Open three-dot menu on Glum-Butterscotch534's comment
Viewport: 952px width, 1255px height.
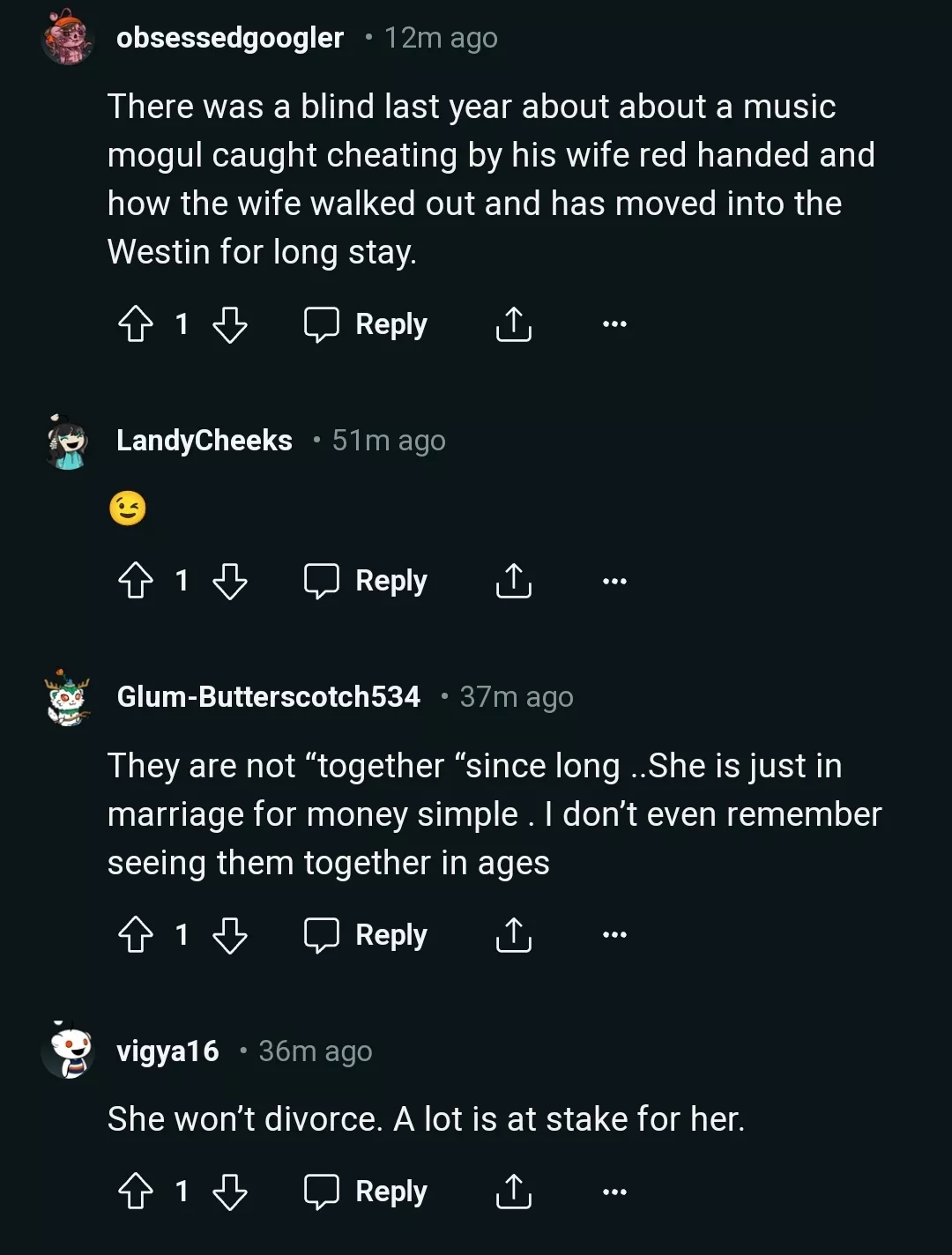pos(614,934)
